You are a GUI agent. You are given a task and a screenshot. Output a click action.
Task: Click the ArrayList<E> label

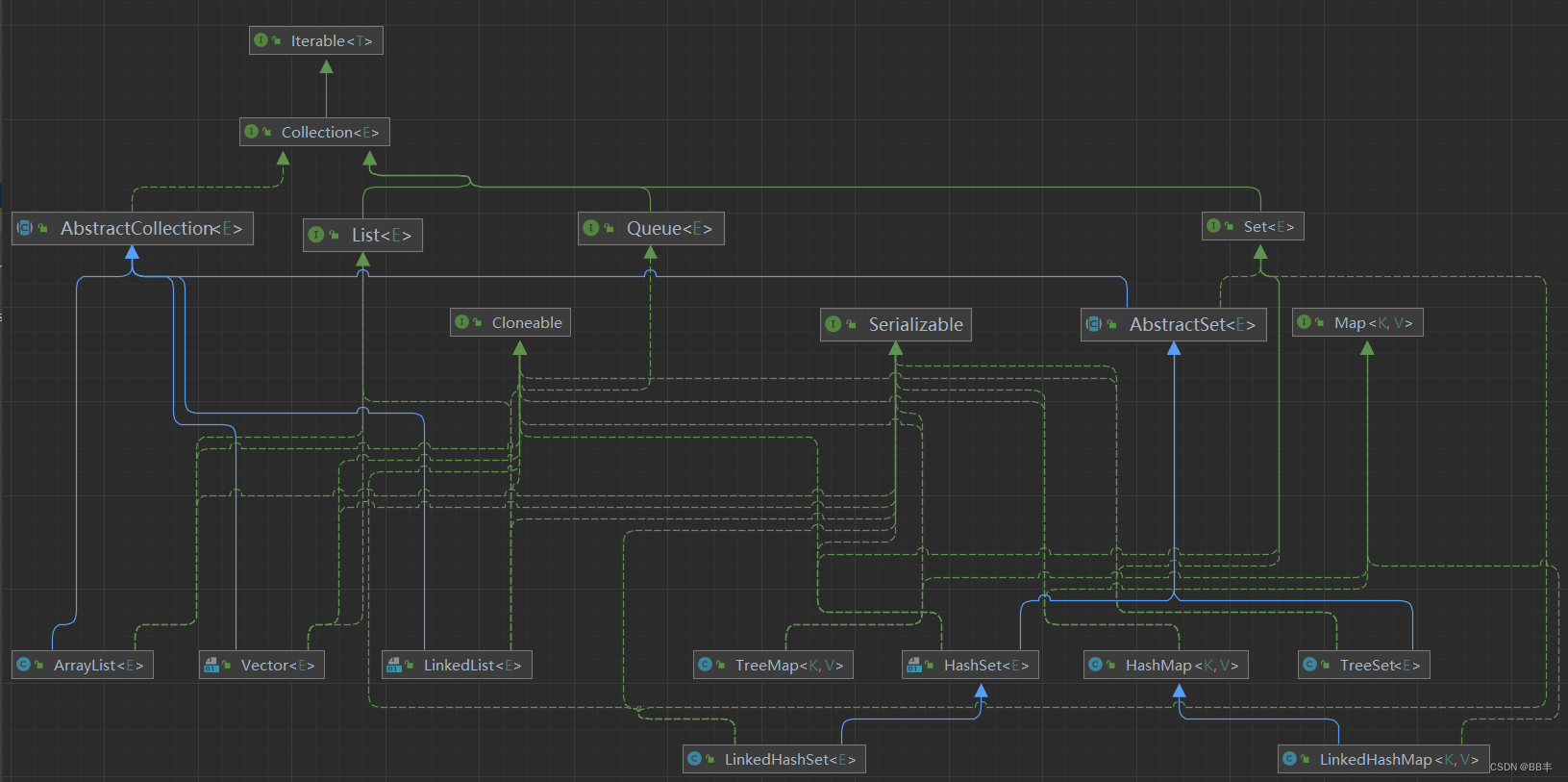[x=98, y=665]
